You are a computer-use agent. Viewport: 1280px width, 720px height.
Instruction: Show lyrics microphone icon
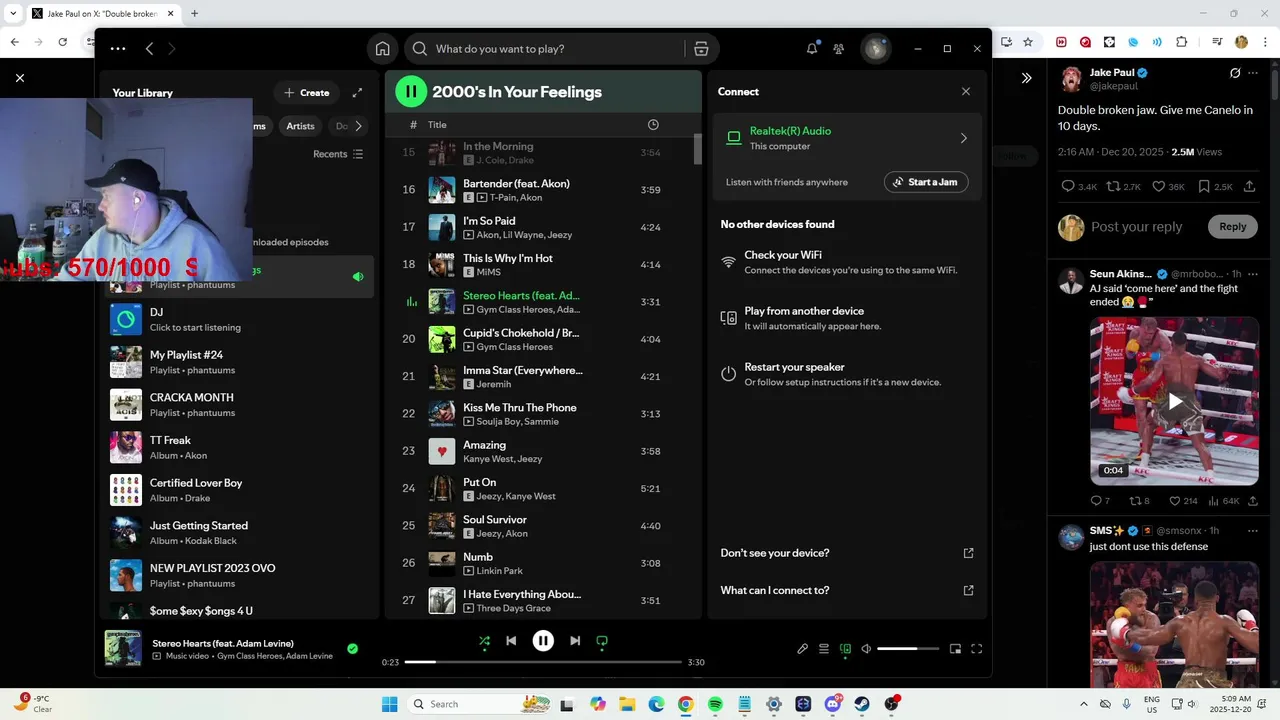(802, 649)
